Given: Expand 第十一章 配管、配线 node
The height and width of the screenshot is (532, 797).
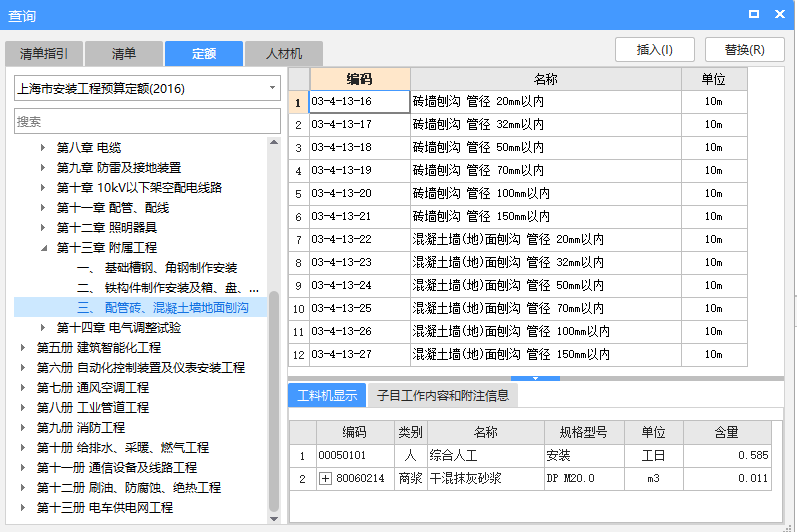Looking at the screenshot, I should [43, 208].
